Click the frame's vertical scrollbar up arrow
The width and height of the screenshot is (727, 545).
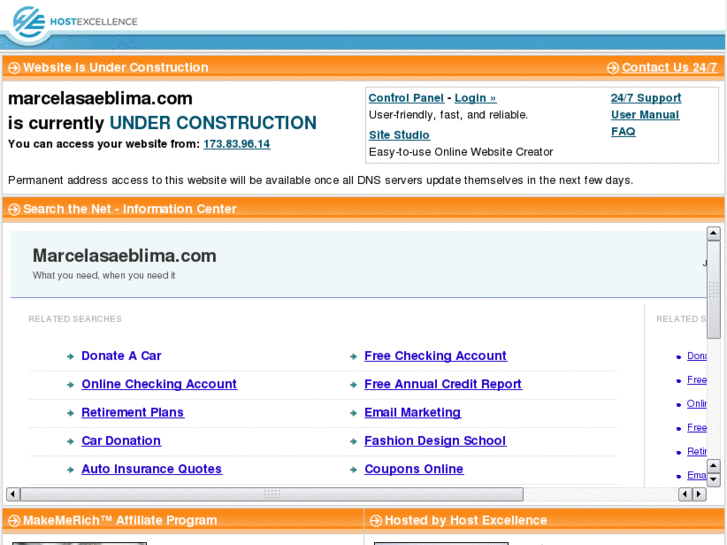point(713,233)
